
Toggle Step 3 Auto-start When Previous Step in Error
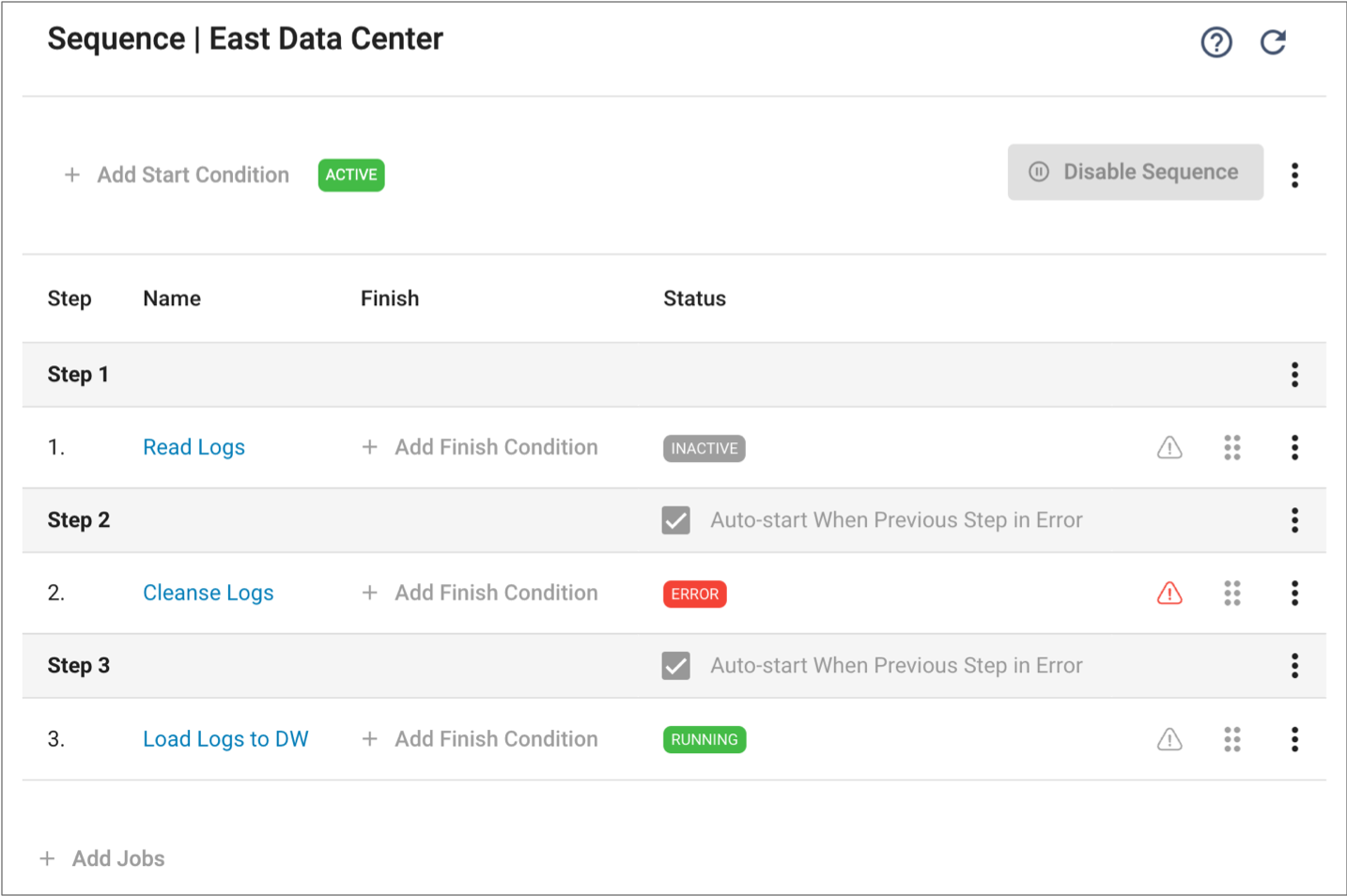point(676,666)
